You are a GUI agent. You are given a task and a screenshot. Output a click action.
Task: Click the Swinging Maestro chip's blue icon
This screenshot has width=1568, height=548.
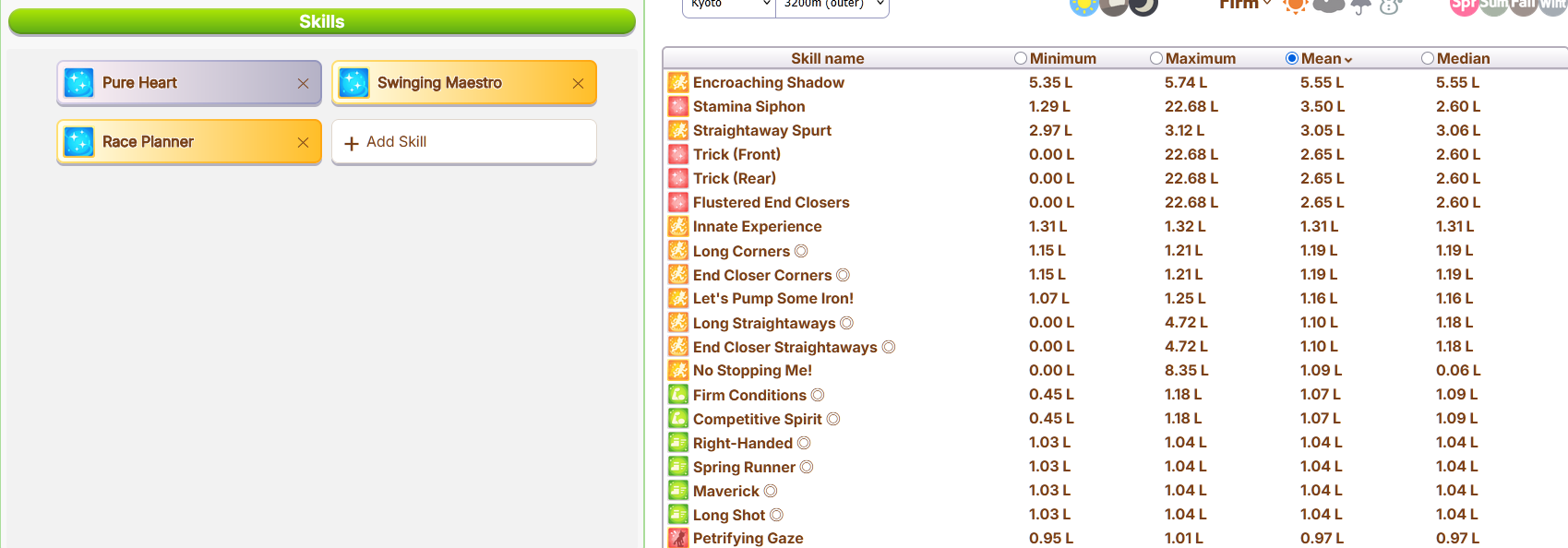(353, 83)
